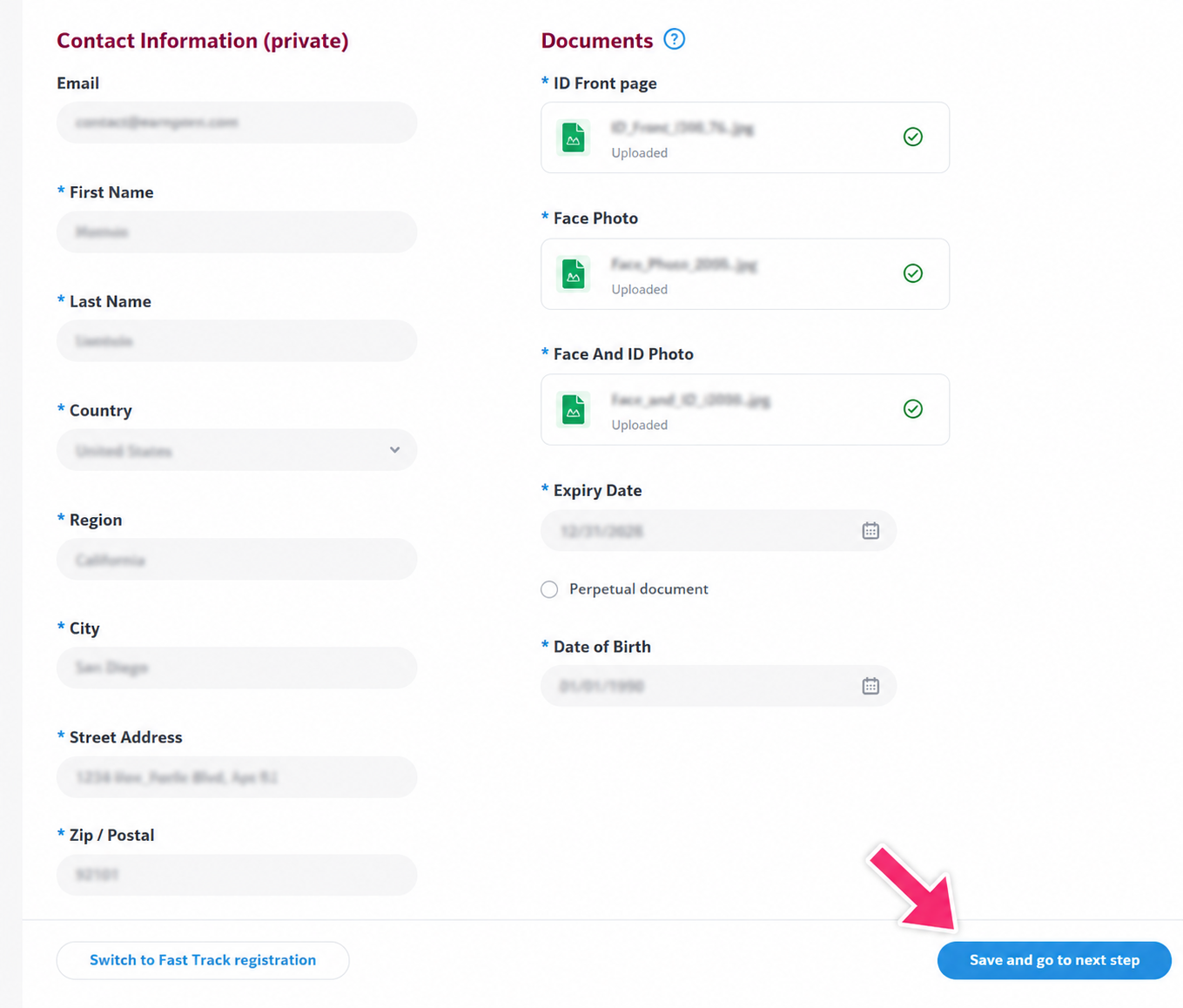Screen dimensions: 1183x1008
Task: Expand the Country dropdown
Action: pyautogui.click(x=237, y=450)
